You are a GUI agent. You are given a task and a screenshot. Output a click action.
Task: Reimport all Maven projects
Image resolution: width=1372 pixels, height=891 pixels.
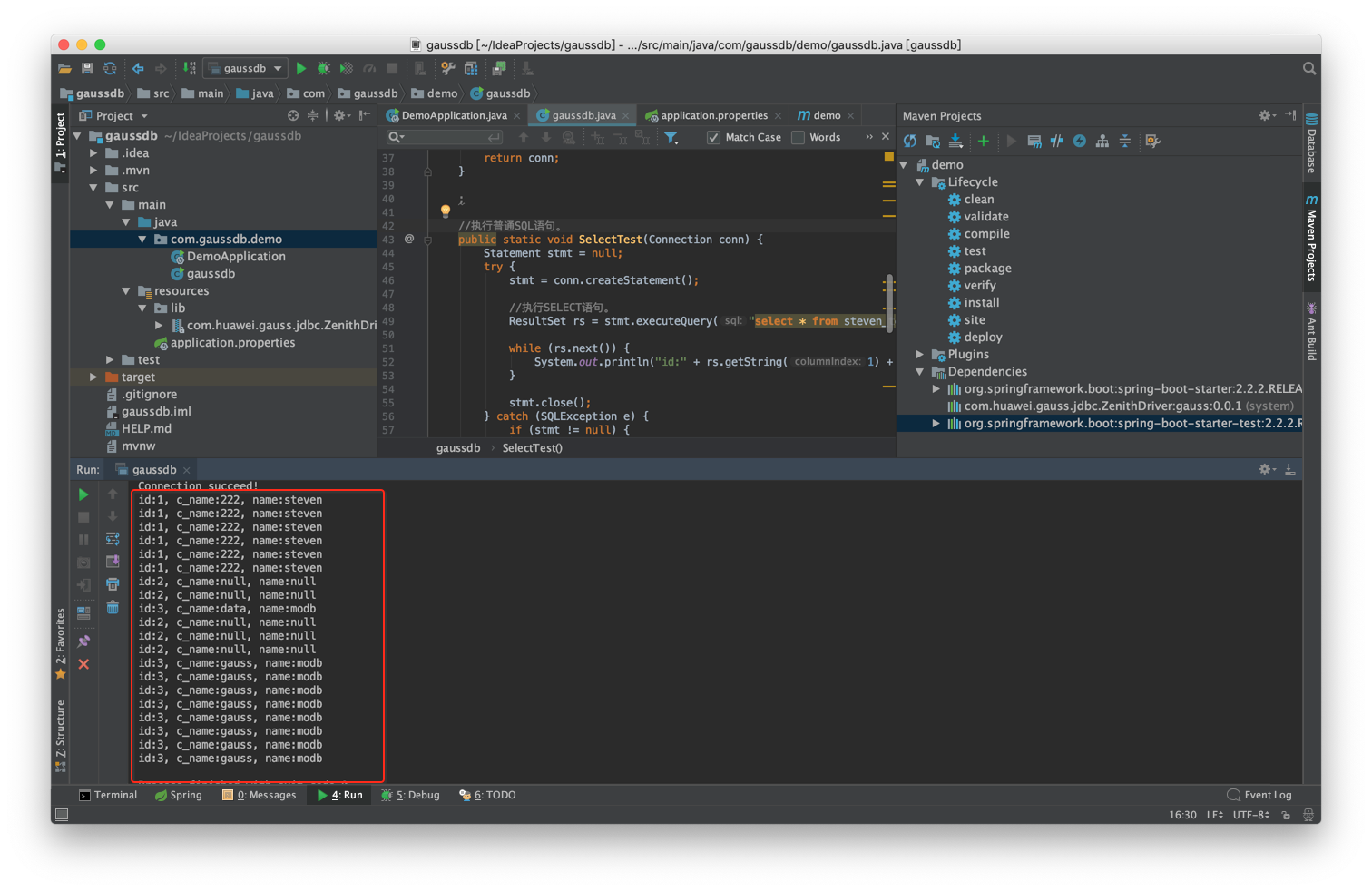point(910,141)
